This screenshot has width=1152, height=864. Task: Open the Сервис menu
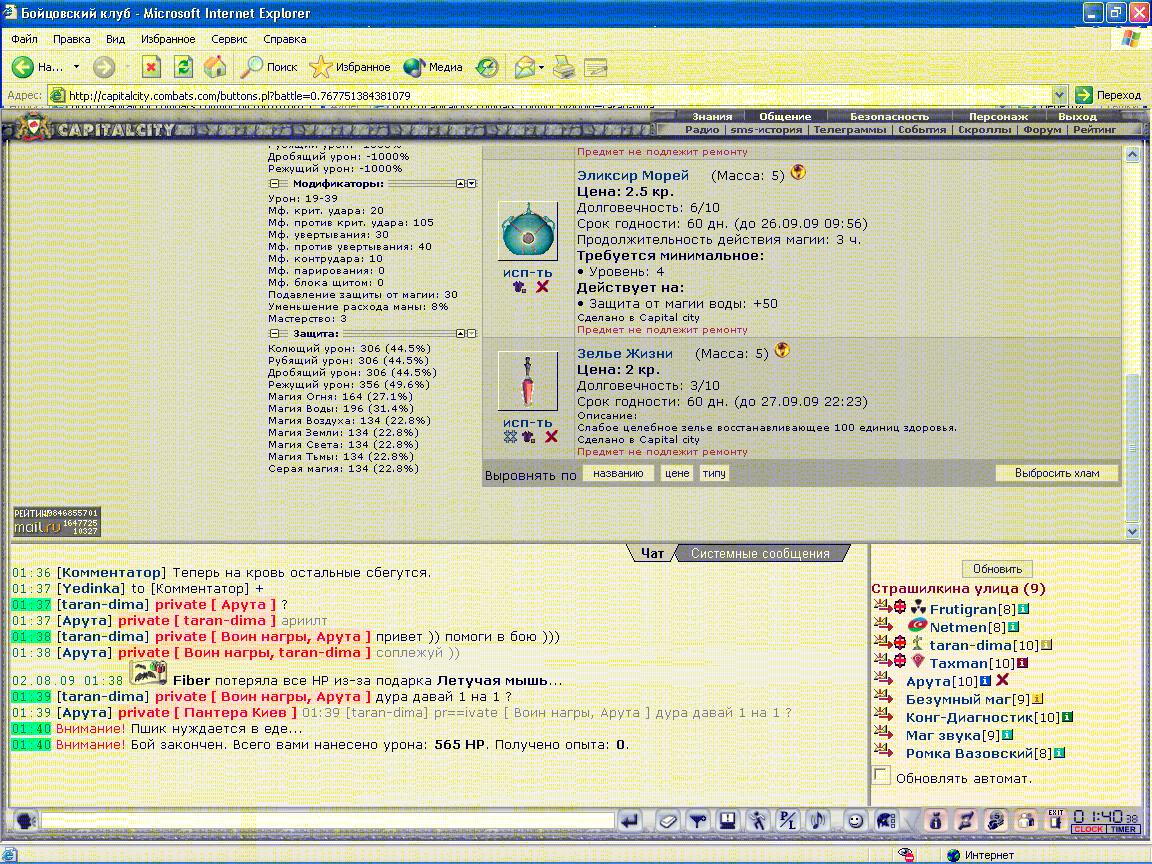click(228, 39)
